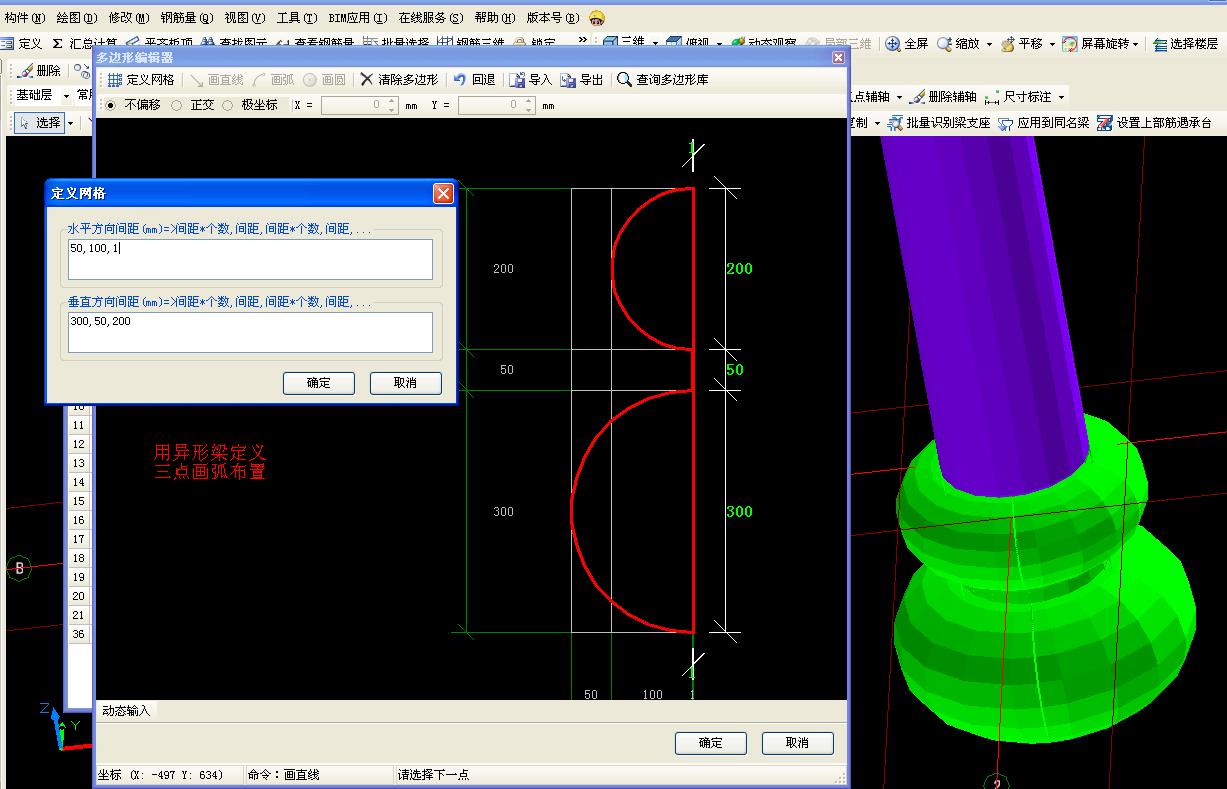Open the 俯视 view dropdown arrow
This screenshot has height=789, width=1227.
tap(719, 44)
